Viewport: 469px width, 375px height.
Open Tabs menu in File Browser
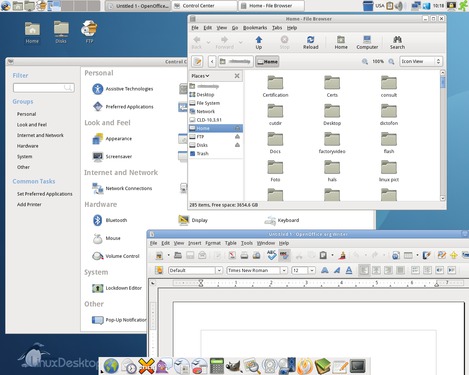pyautogui.click(x=277, y=28)
